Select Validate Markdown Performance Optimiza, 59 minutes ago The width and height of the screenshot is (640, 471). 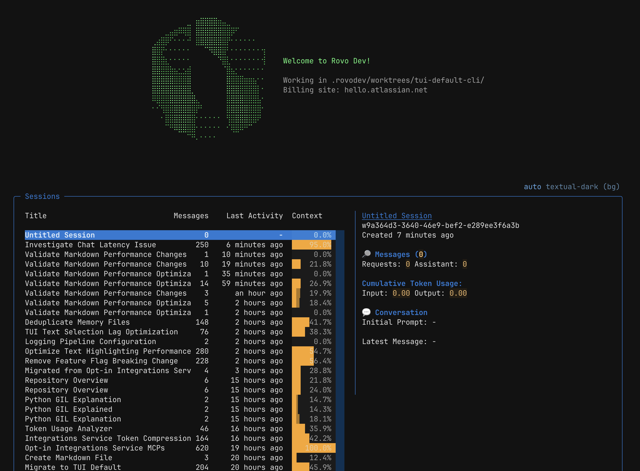[180, 283]
